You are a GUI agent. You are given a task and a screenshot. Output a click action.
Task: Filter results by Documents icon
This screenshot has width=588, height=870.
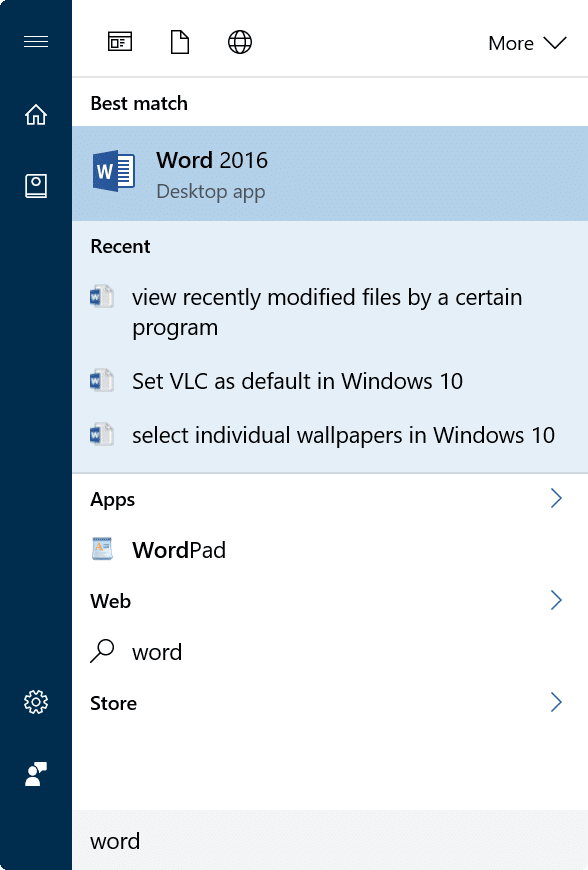tap(180, 42)
